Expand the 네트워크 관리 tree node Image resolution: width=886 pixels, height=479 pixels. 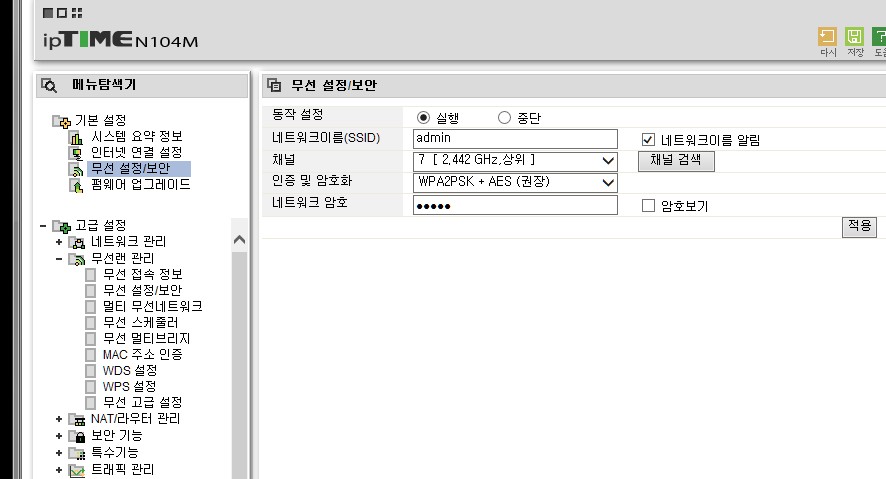(x=59, y=242)
